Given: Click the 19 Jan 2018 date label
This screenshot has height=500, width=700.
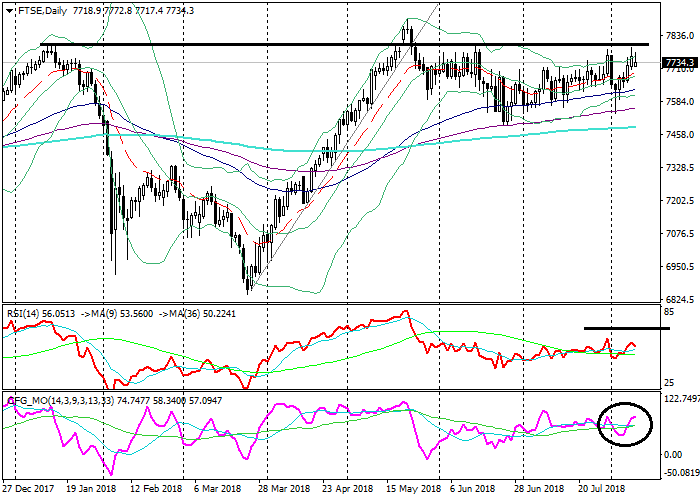Looking at the screenshot, I should coord(91,489).
